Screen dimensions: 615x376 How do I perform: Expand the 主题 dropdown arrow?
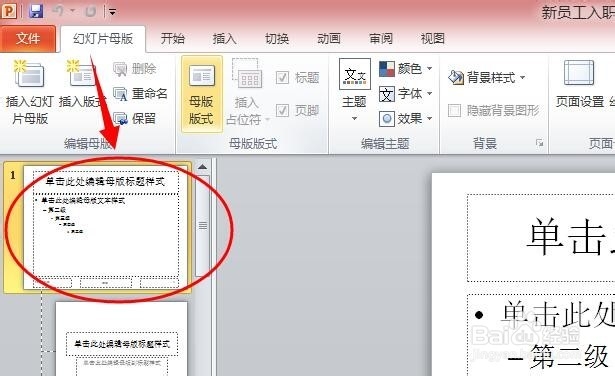click(354, 118)
